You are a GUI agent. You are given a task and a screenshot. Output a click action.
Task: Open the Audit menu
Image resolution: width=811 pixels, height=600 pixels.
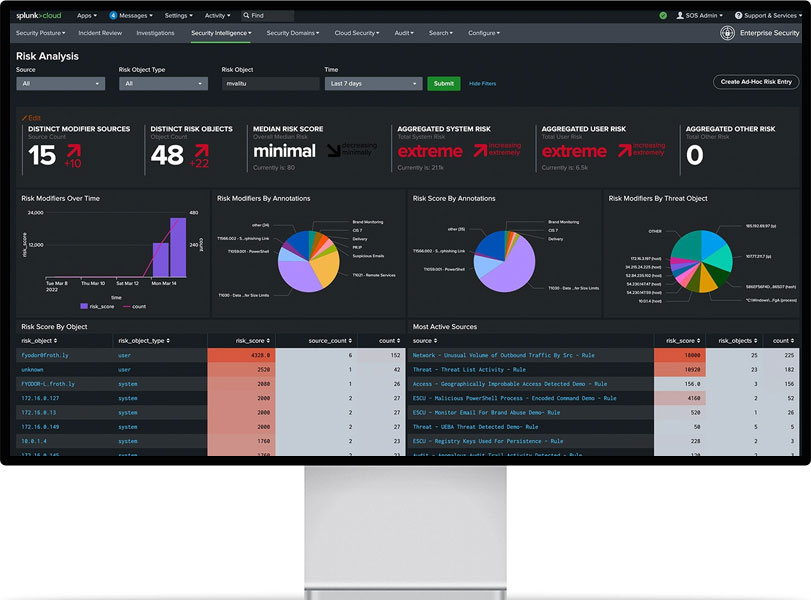404,33
